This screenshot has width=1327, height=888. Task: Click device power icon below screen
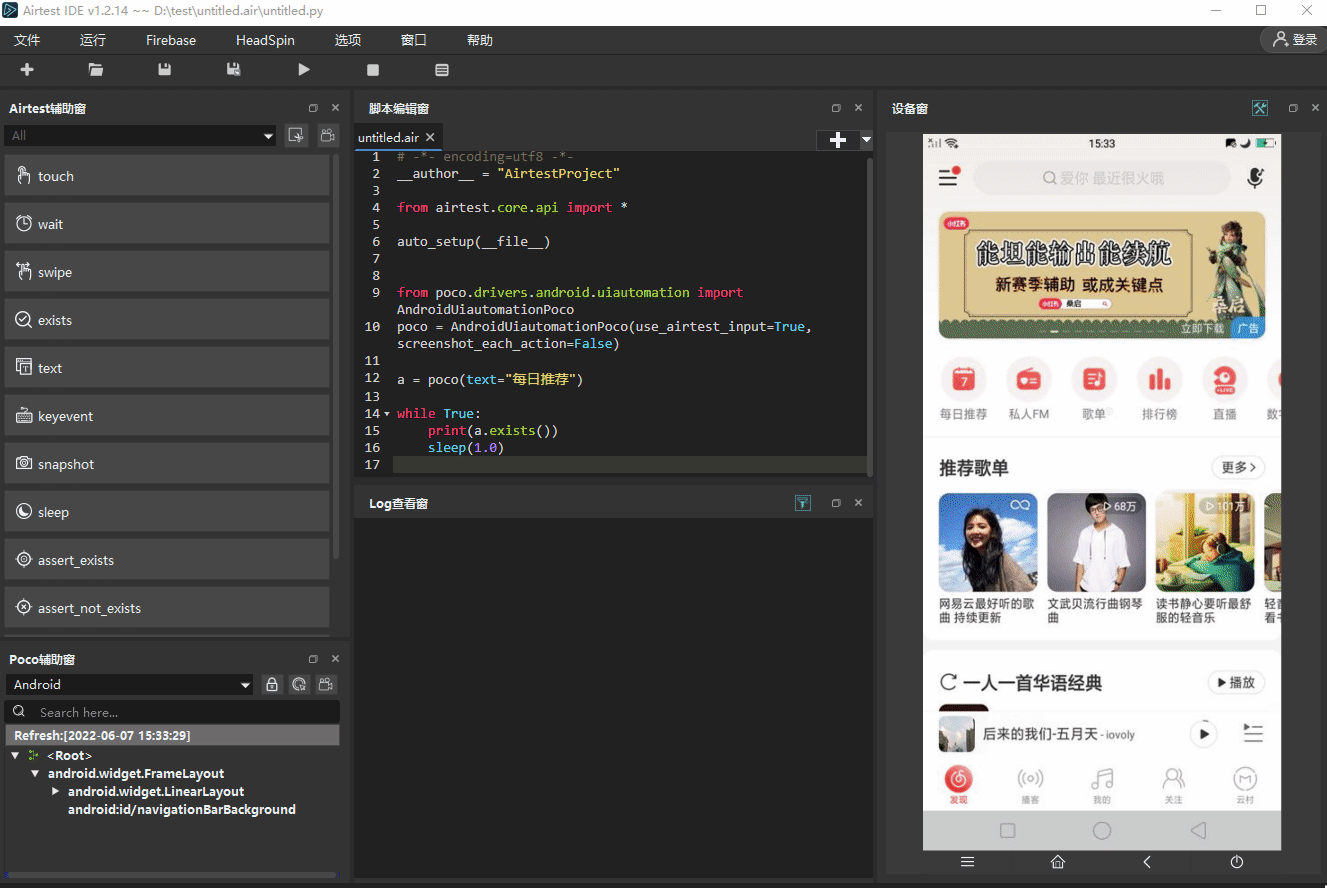(1237, 862)
